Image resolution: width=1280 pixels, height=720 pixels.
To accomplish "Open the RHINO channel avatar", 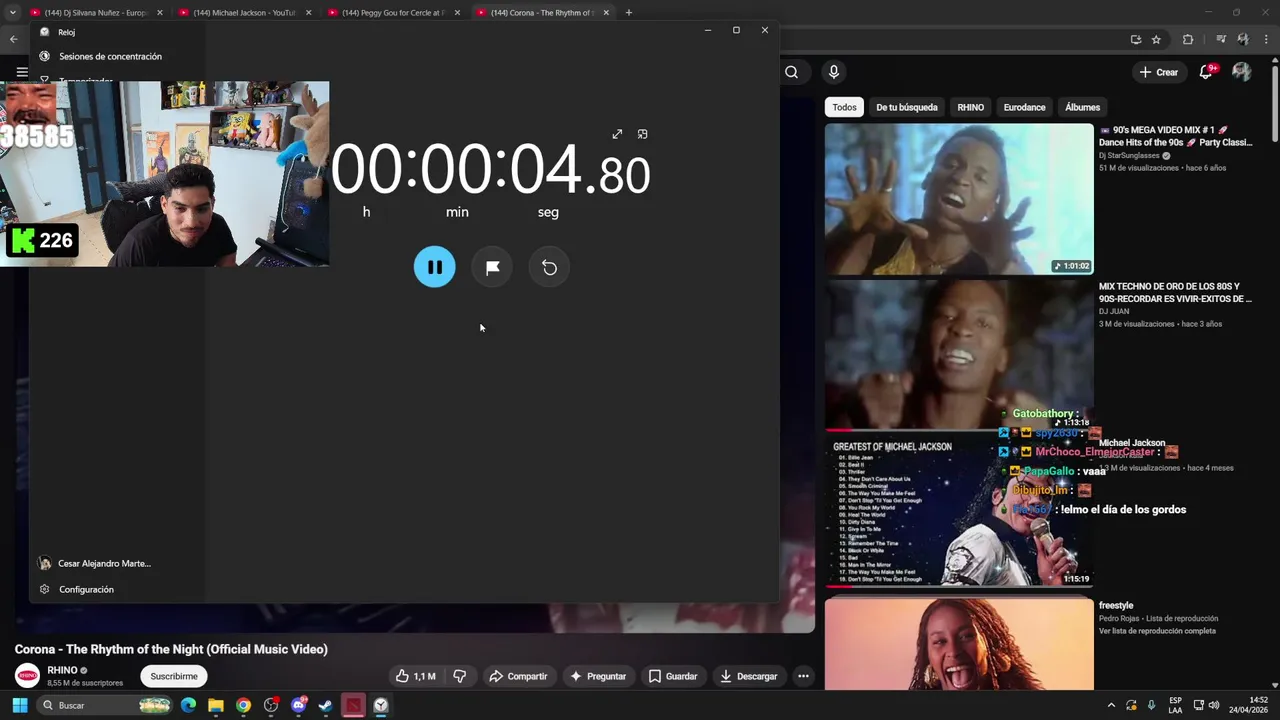I will click(x=27, y=676).
